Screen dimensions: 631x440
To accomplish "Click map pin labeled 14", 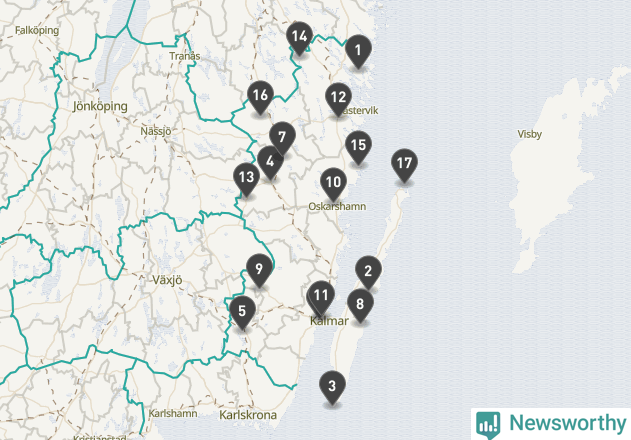I will [299, 38].
